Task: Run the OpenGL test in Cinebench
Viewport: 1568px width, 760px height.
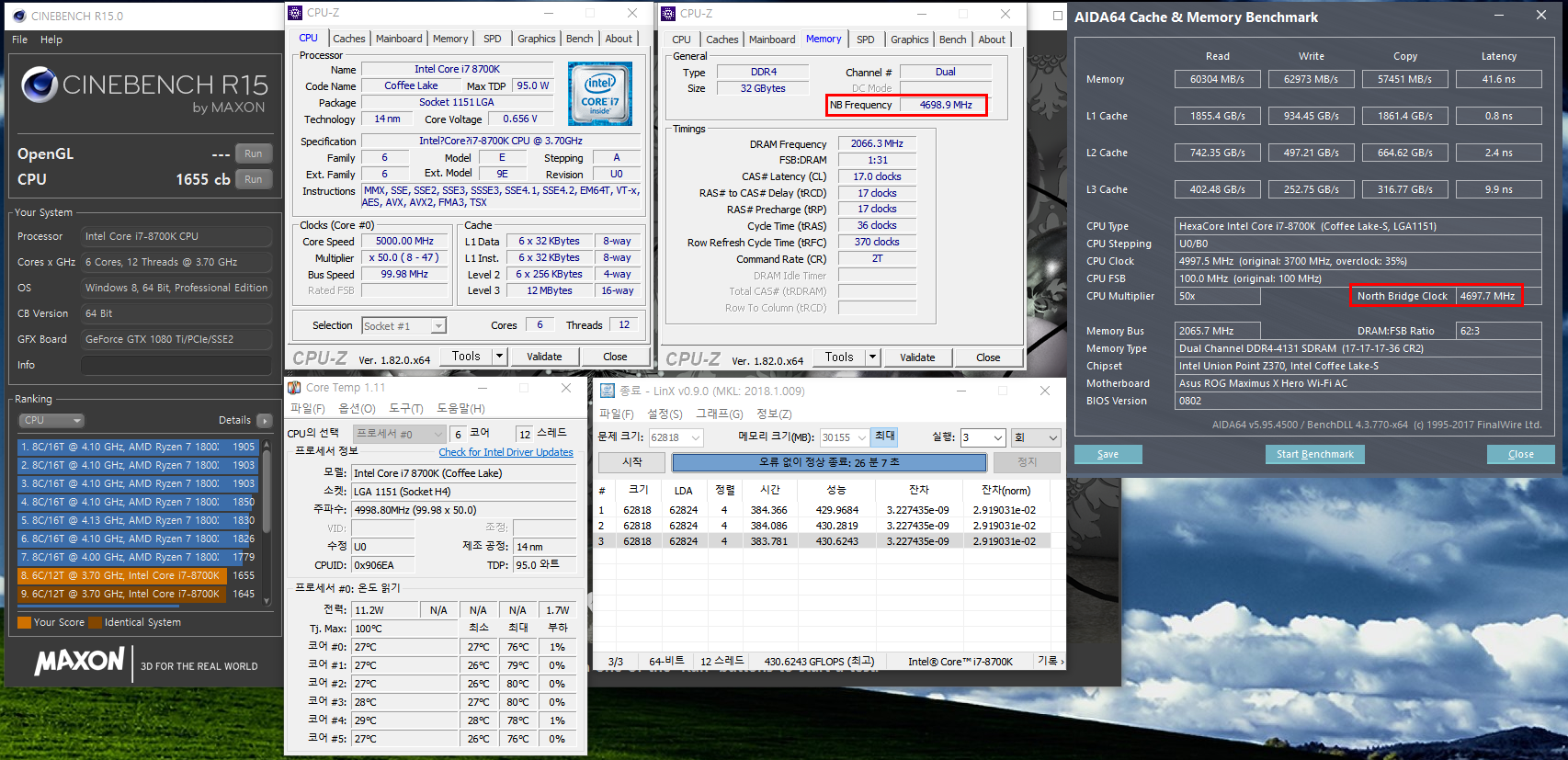Action: coord(254,153)
